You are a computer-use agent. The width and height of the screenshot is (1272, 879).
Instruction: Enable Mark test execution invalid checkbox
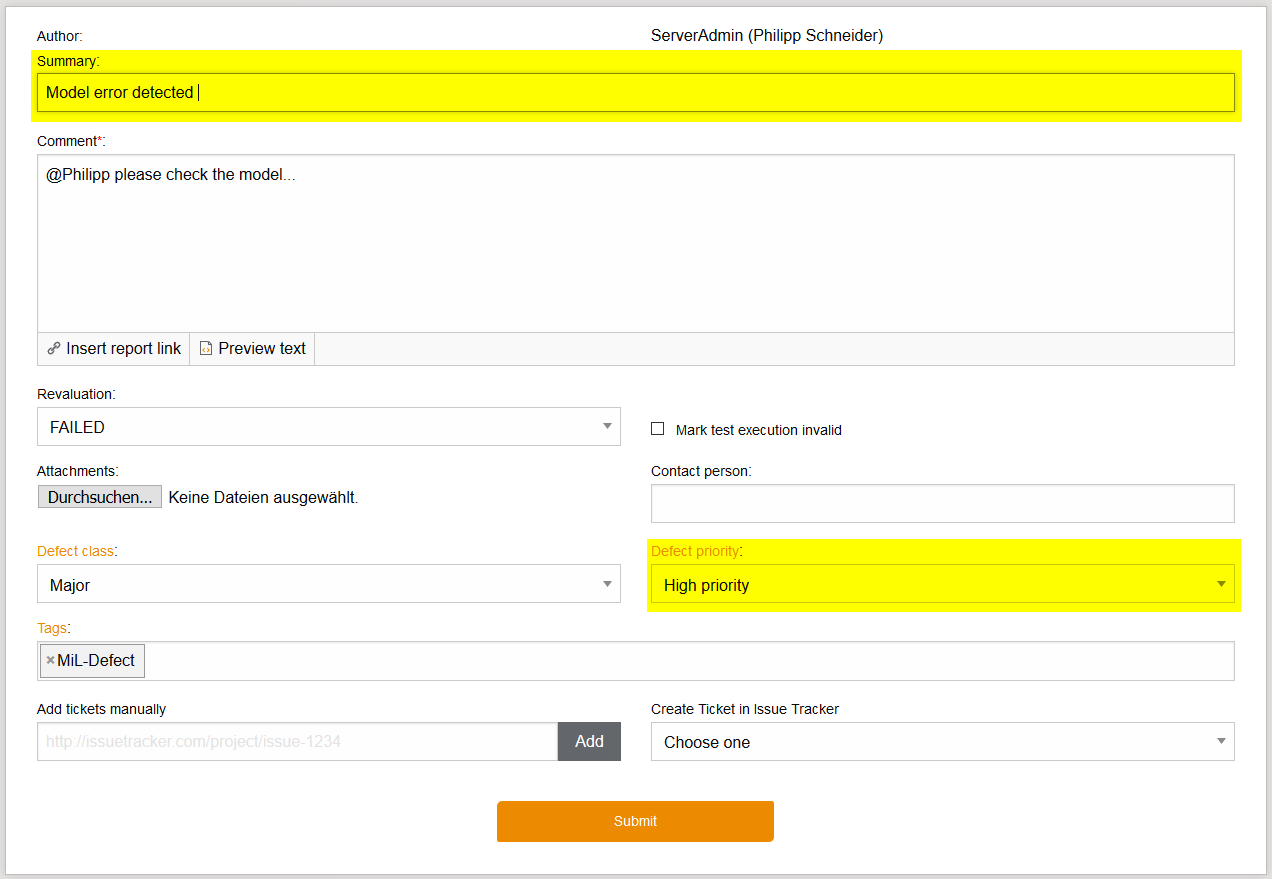coord(657,429)
